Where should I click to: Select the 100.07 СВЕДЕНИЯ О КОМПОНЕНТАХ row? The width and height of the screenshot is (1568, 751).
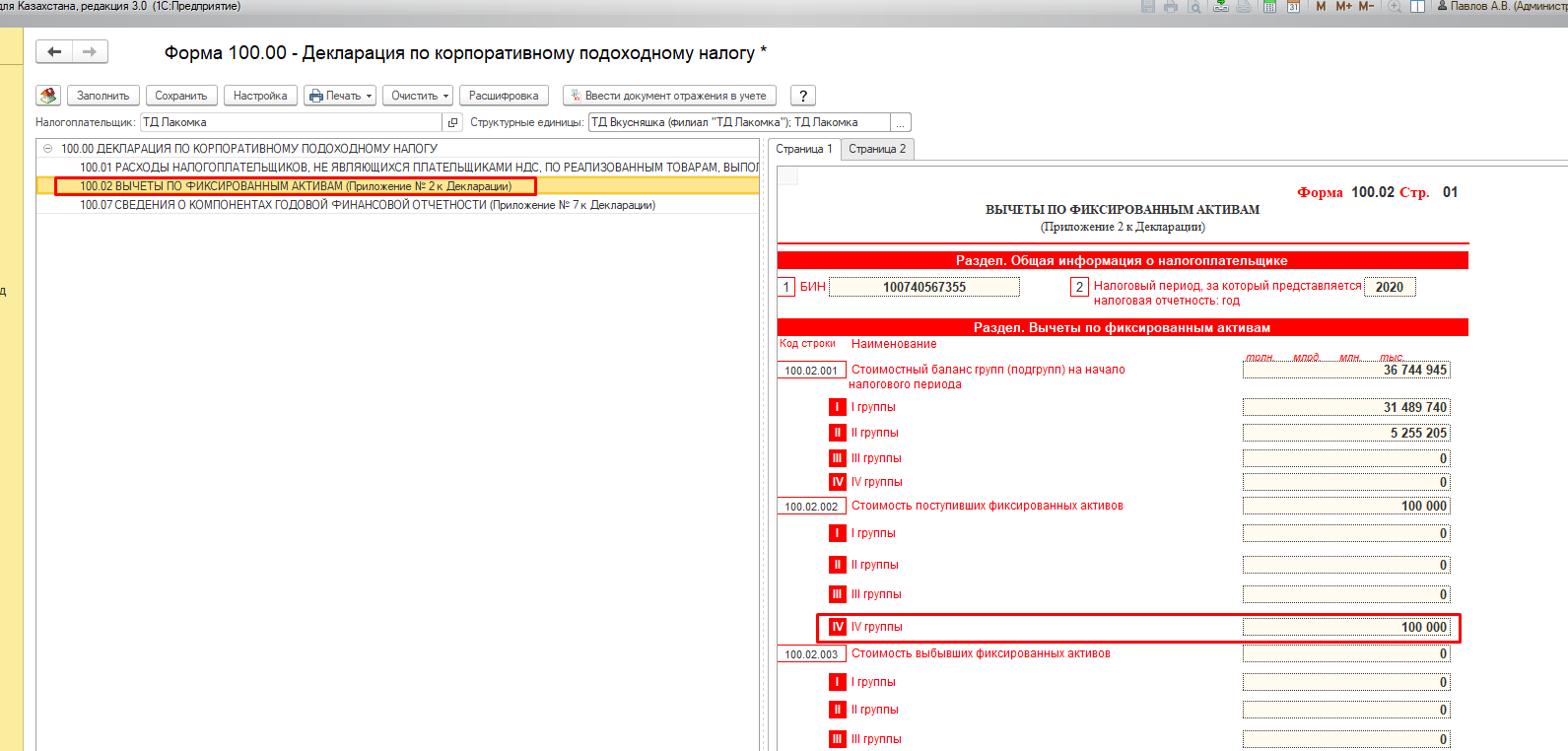[398, 205]
